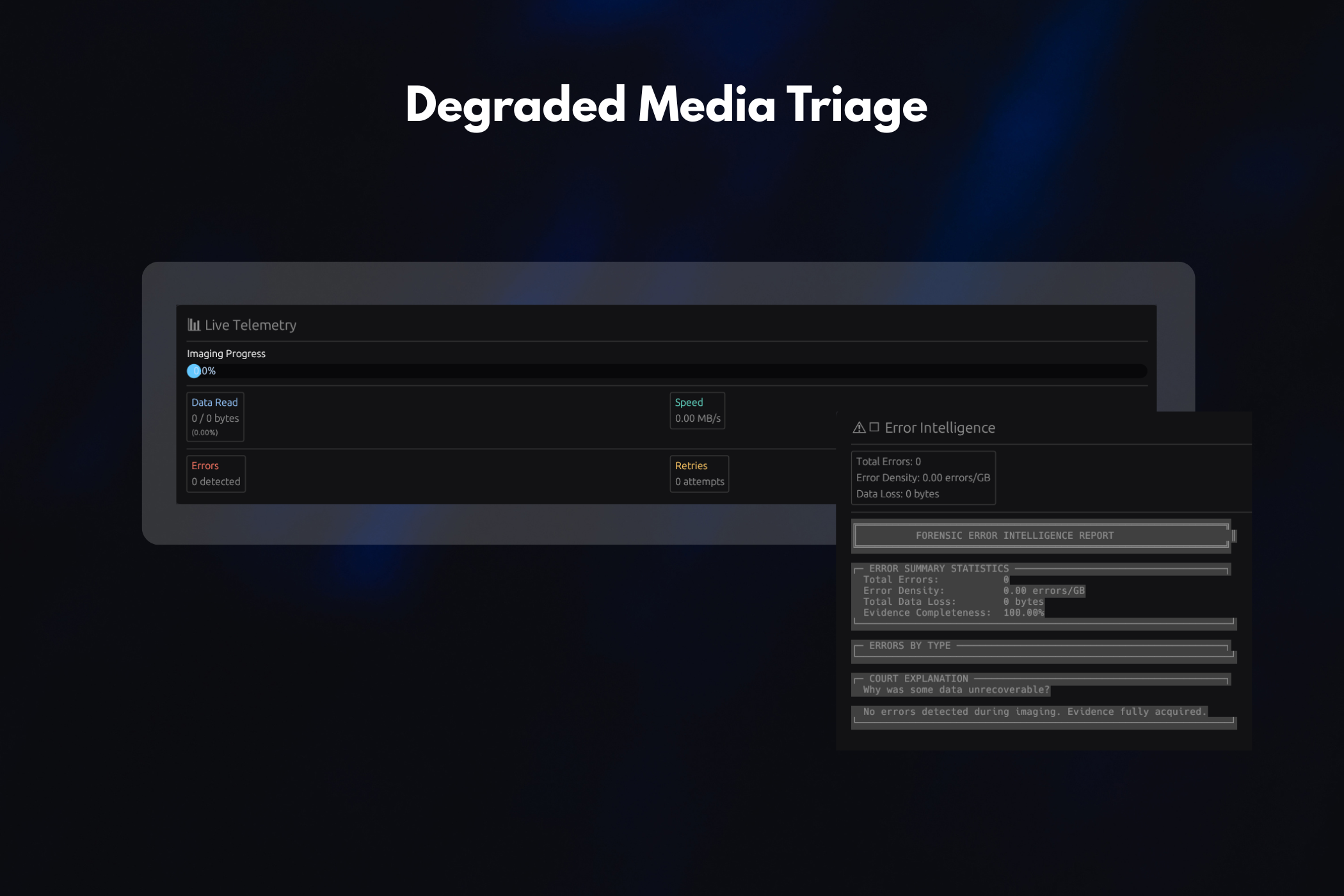Select the Retries attempts stat card

pyautogui.click(x=699, y=474)
